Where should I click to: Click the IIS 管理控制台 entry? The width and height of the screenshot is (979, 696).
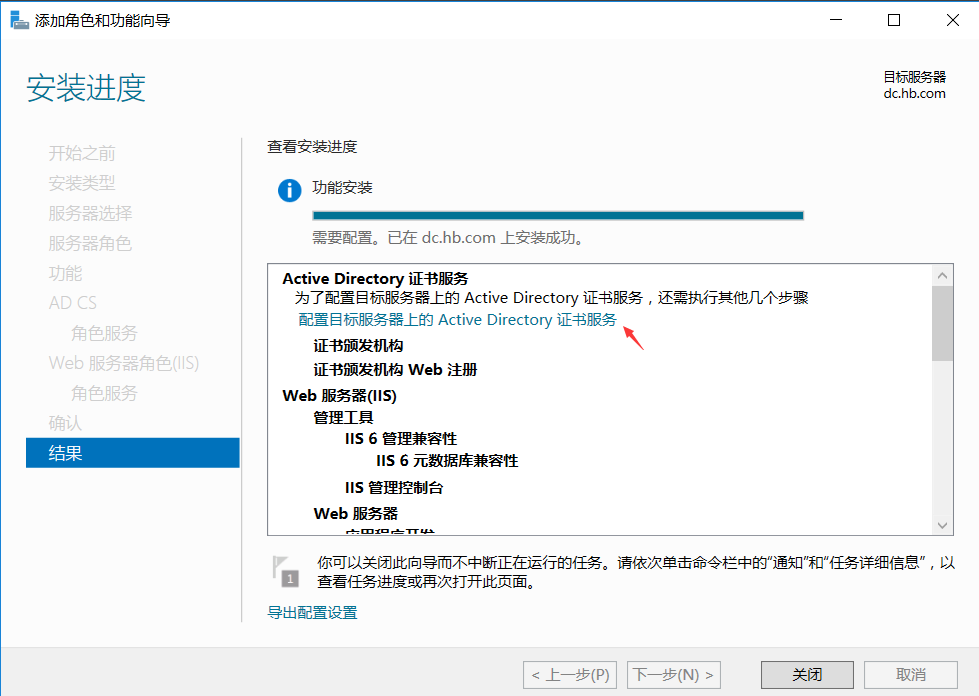tap(394, 488)
